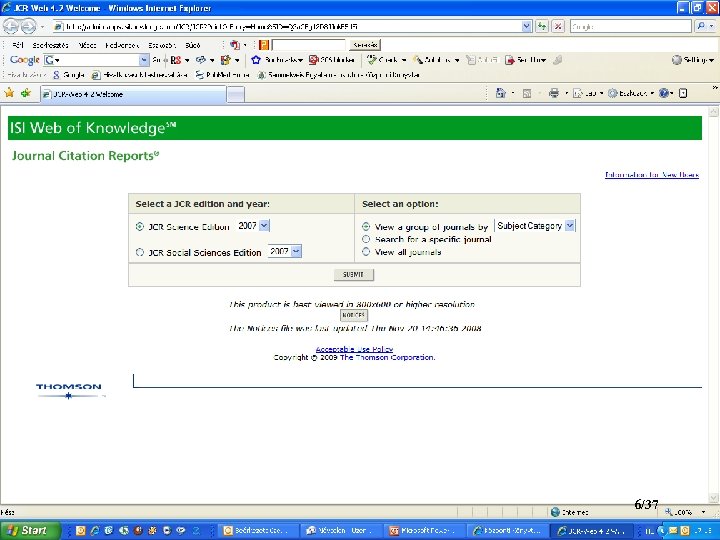The height and width of the screenshot is (540, 720).
Task: Open the PubMed Home favorites link
Action: click(x=223, y=74)
